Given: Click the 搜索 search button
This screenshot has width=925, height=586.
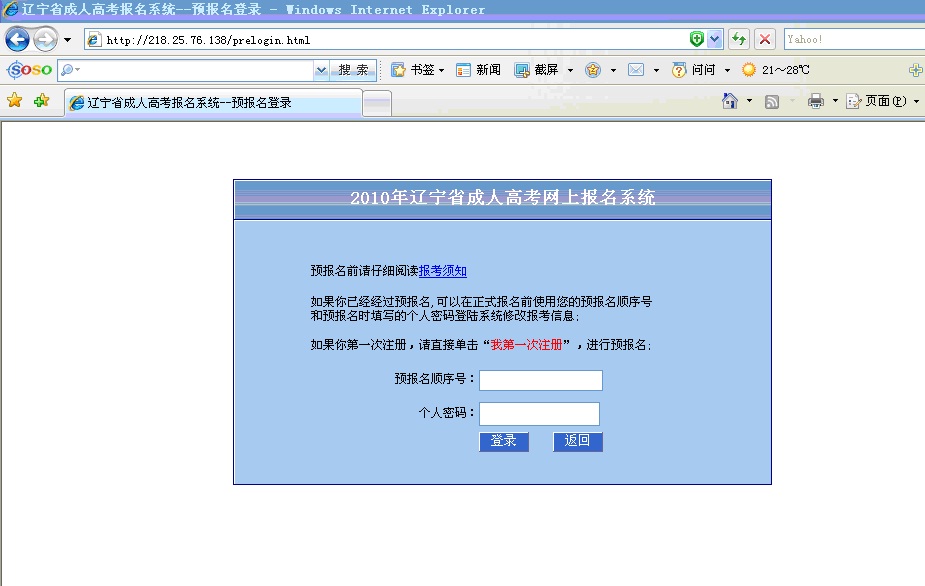Looking at the screenshot, I should click(x=353, y=70).
